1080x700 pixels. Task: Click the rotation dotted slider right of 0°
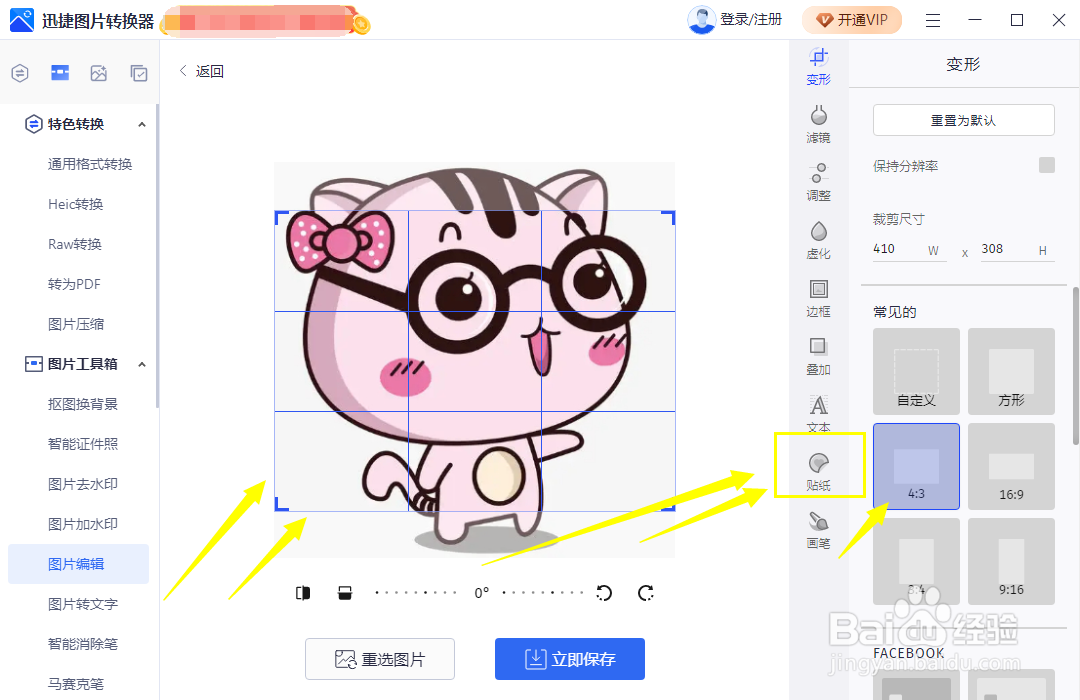543,593
